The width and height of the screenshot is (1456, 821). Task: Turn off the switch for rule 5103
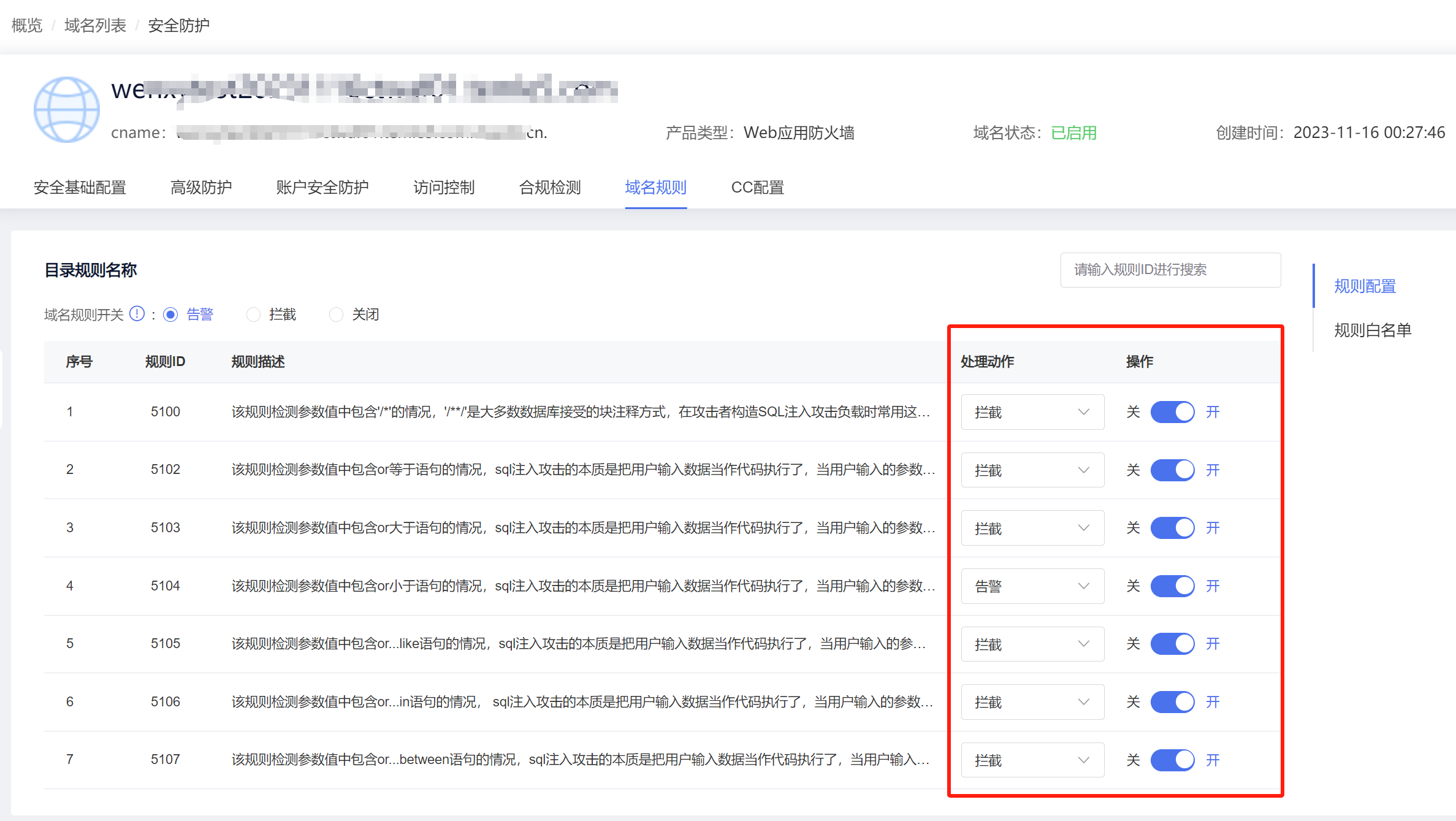pyautogui.click(x=1172, y=528)
